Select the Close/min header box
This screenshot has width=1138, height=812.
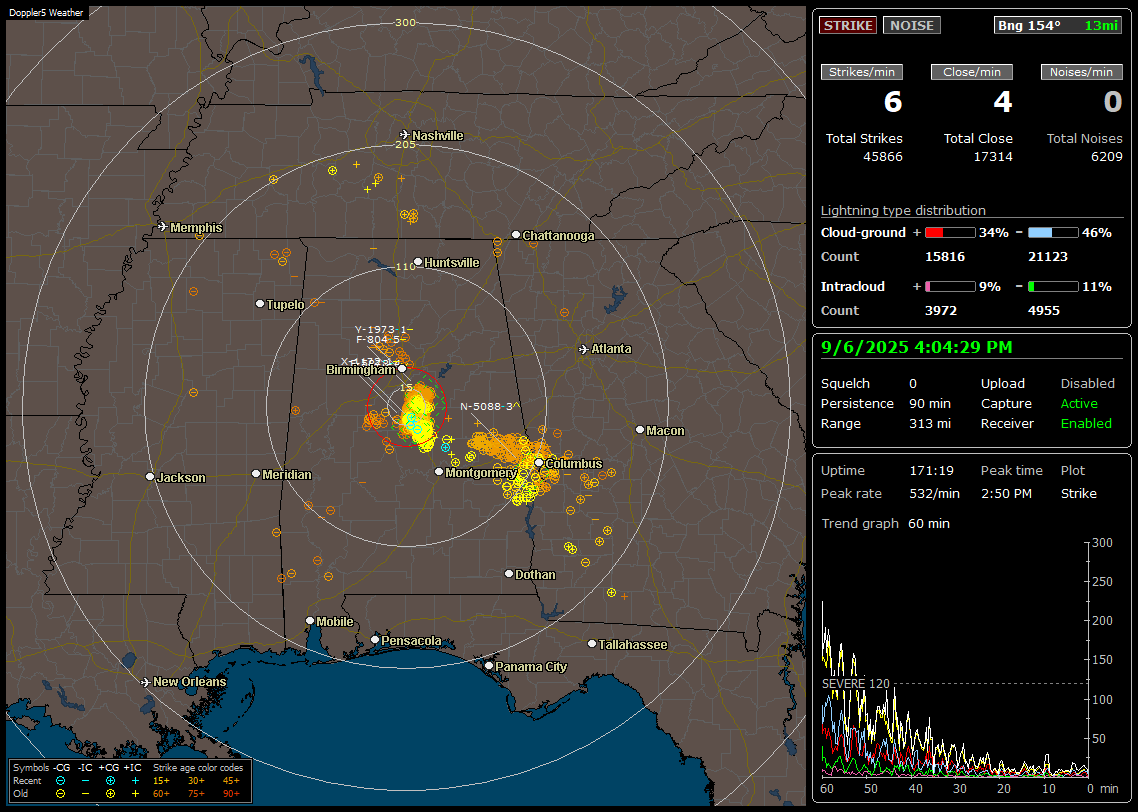972,72
